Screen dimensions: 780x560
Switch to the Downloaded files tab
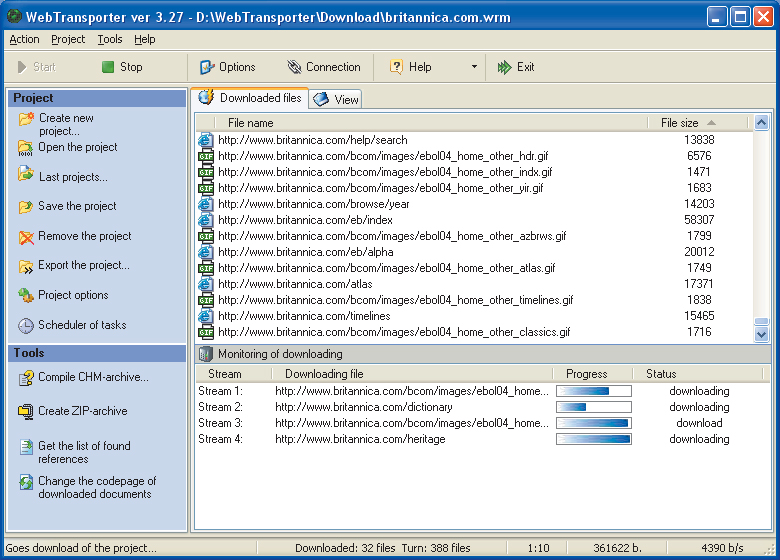pyautogui.click(x=250, y=98)
